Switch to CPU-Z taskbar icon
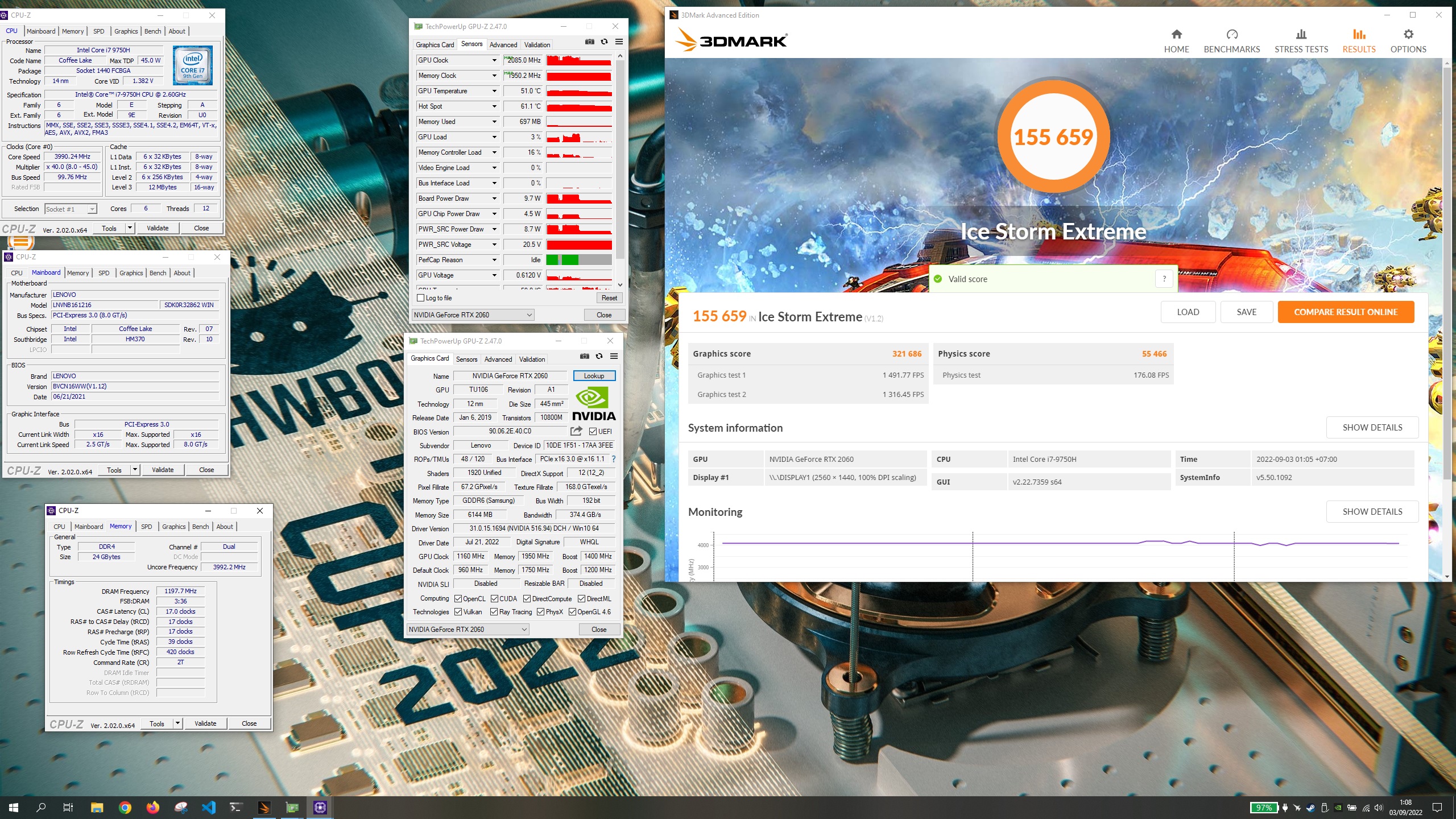Screen dimensions: 1456x819 coord(320,807)
